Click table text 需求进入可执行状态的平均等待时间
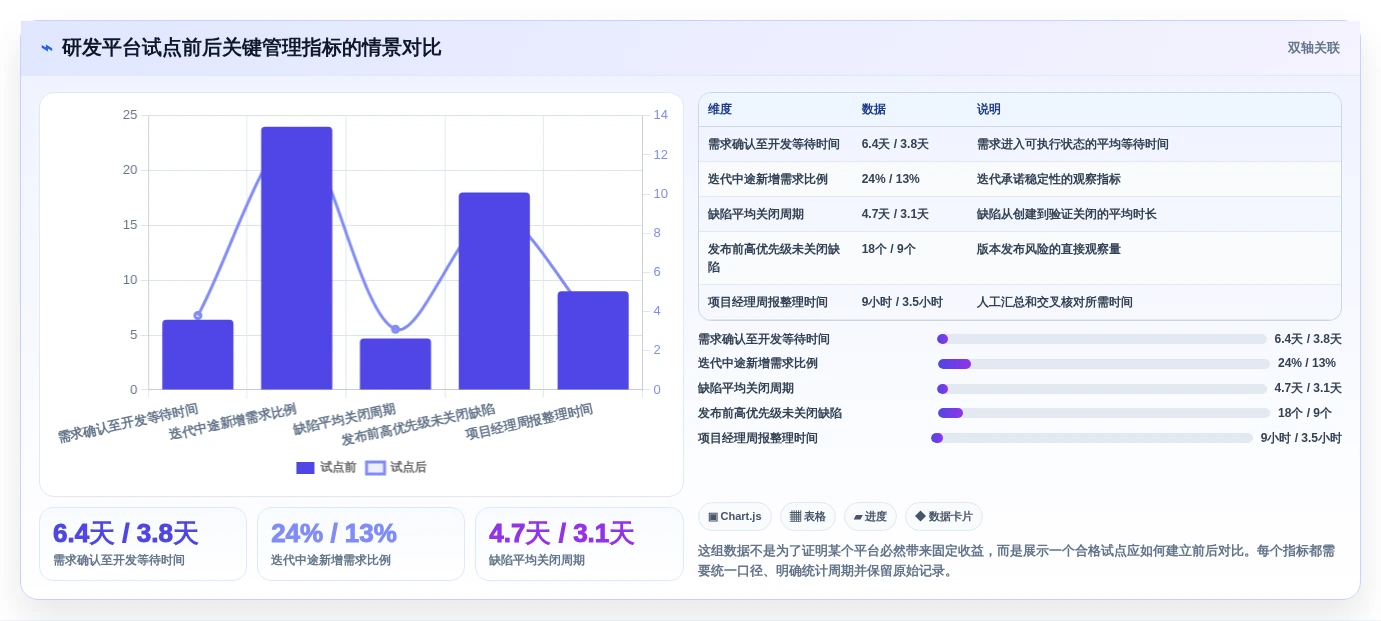Viewport: 1381px width, 621px height. pos(1073,144)
